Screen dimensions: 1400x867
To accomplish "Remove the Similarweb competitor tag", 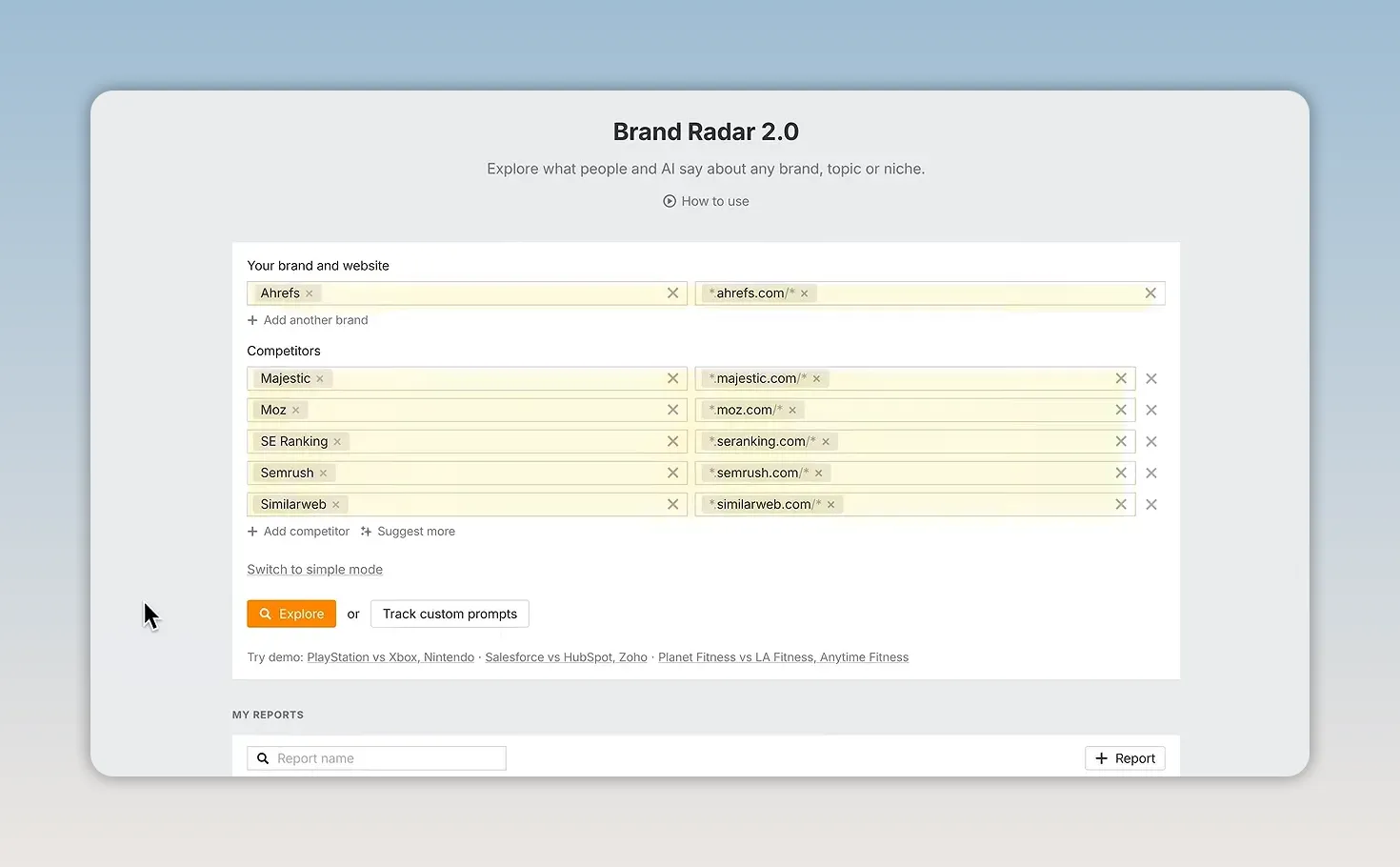I will click(x=336, y=505).
